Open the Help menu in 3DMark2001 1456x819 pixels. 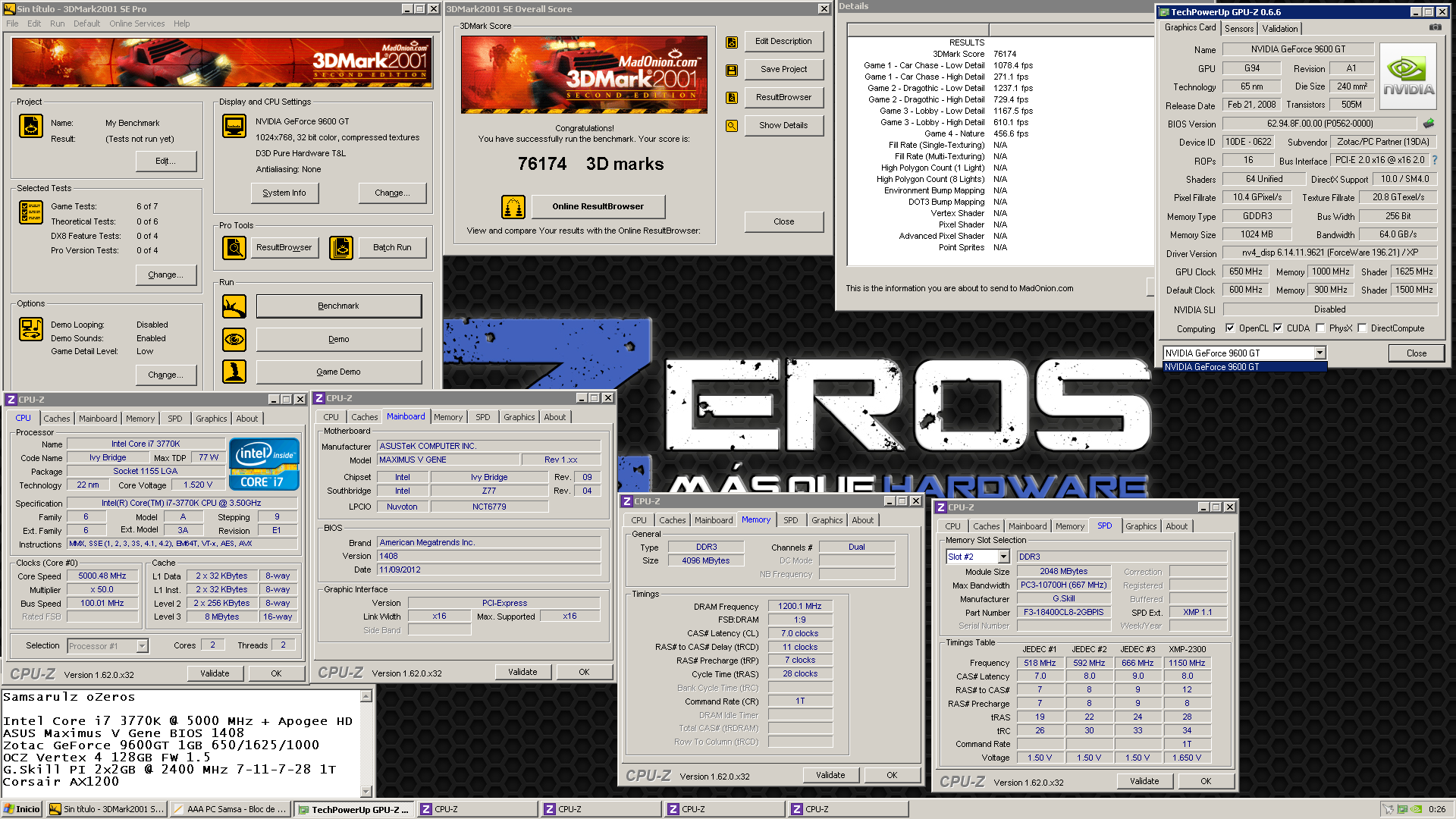tap(181, 24)
